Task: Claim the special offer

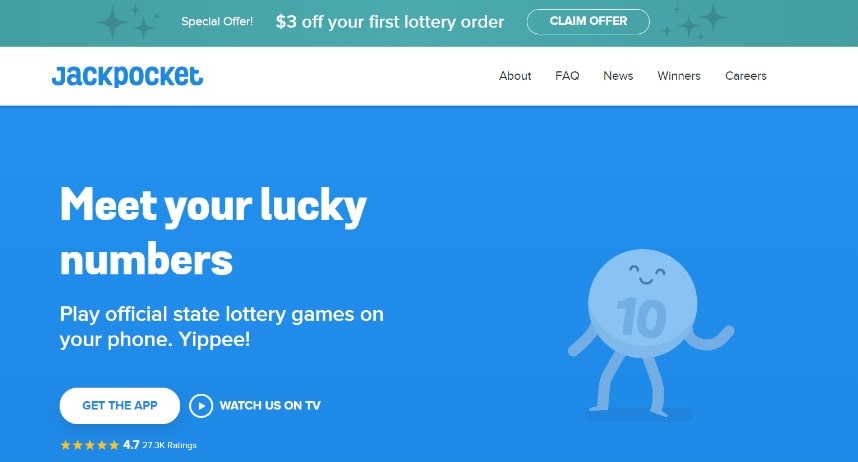Action: (x=588, y=21)
